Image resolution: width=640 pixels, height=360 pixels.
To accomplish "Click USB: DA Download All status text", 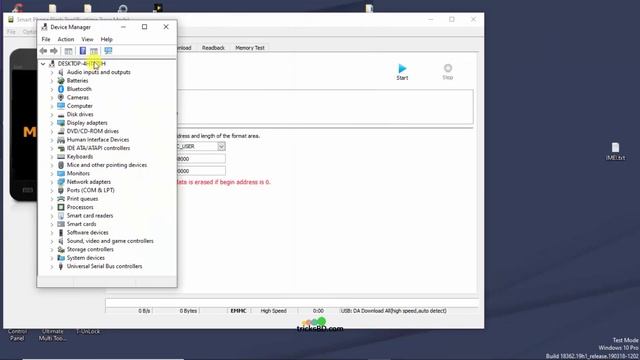I will point(393,311).
